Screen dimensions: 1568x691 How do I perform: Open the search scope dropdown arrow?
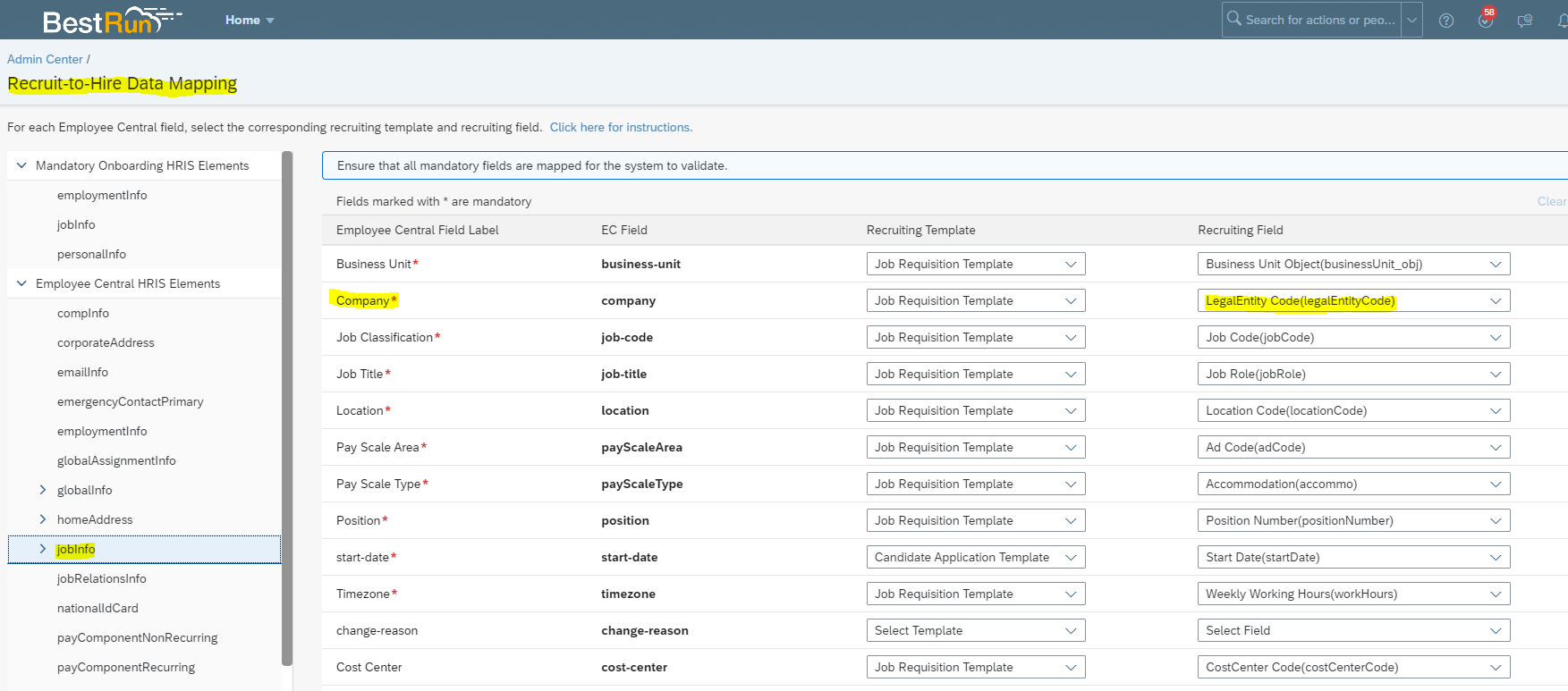pyautogui.click(x=1411, y=20)
